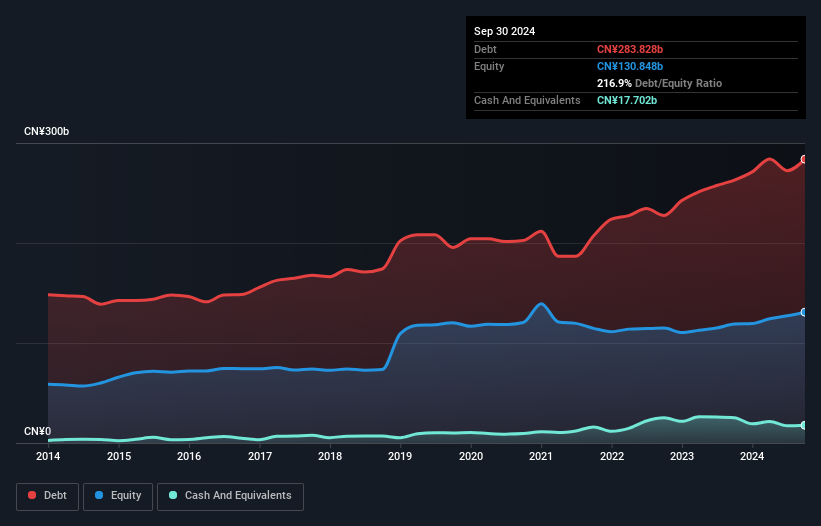The width and height of the screenshot is (821, 526).
Task: Click the CN¥283.828b debt value
Action: (x=630, y=49)
